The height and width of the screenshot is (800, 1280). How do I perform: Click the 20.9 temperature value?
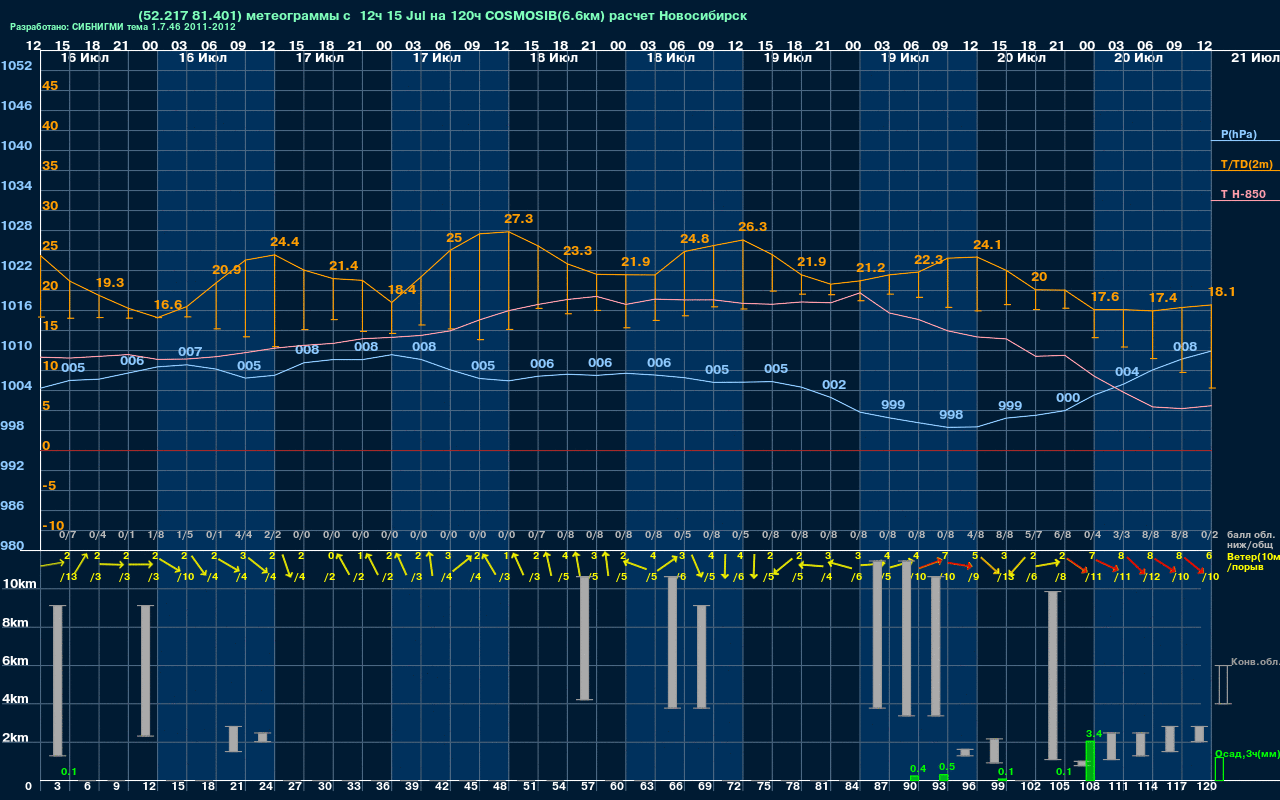227,270
